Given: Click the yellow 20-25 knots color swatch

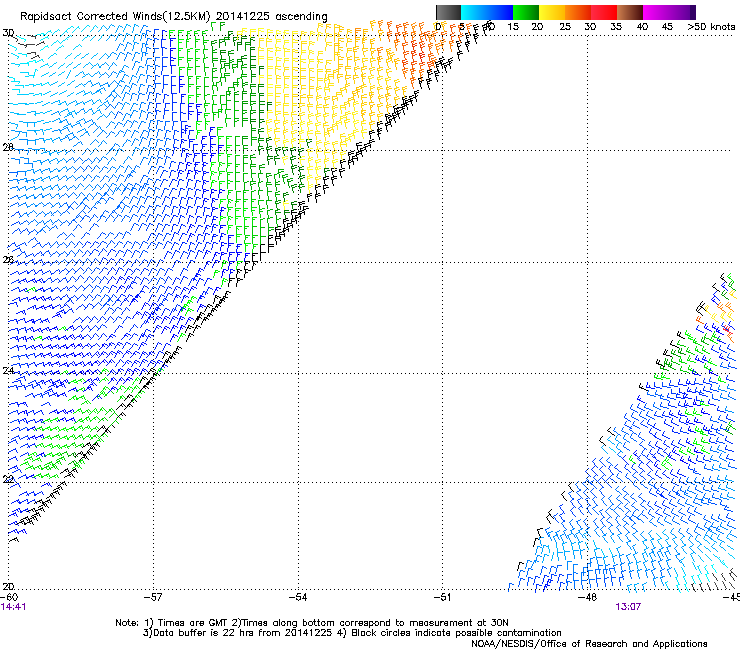Looking at the screenshot, I should [552, 12].
